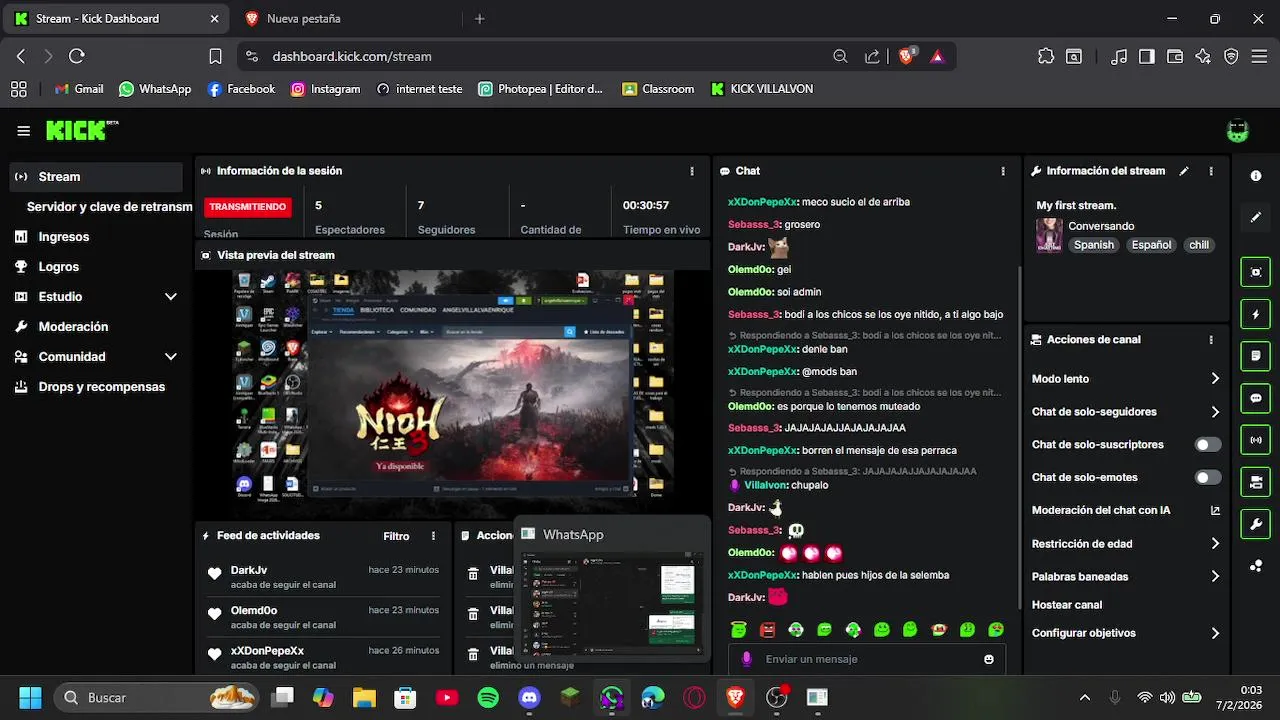Toggle the broadcast session info widget icon
This screenshot has width=1280, height=720.
point(1256,440)
